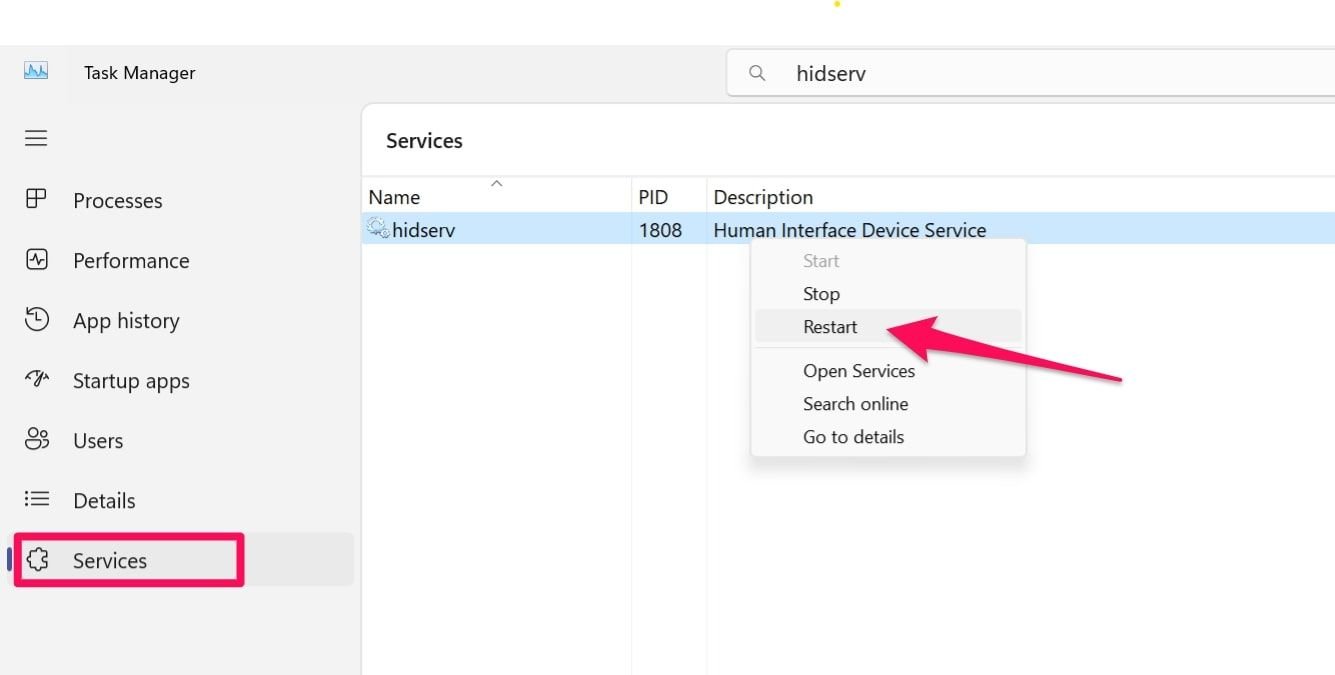Select Go to details menu entry
1335x675 pixels.
pos(853,437)
